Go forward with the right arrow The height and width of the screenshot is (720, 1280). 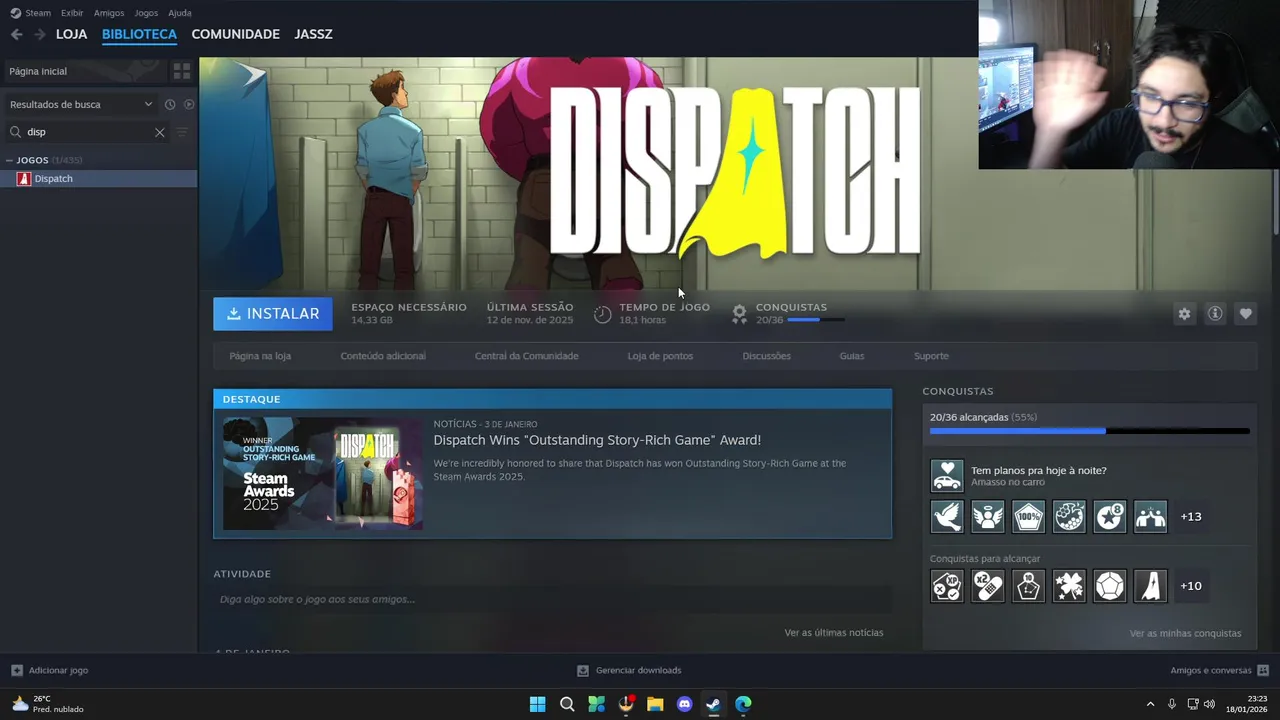pos(40,34)
